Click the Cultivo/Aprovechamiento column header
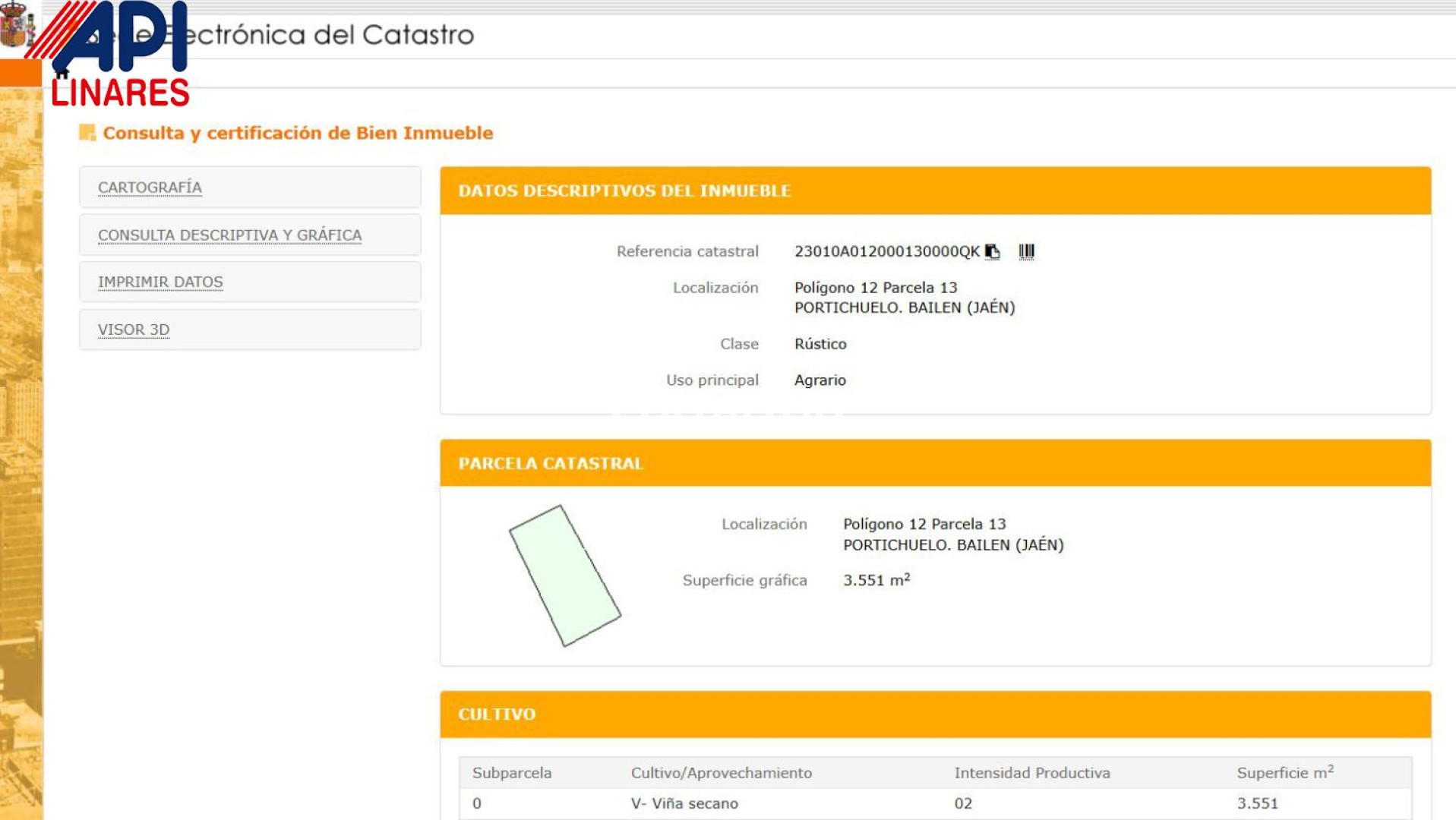Viewport: 1456px width, 820px height. 721,773
